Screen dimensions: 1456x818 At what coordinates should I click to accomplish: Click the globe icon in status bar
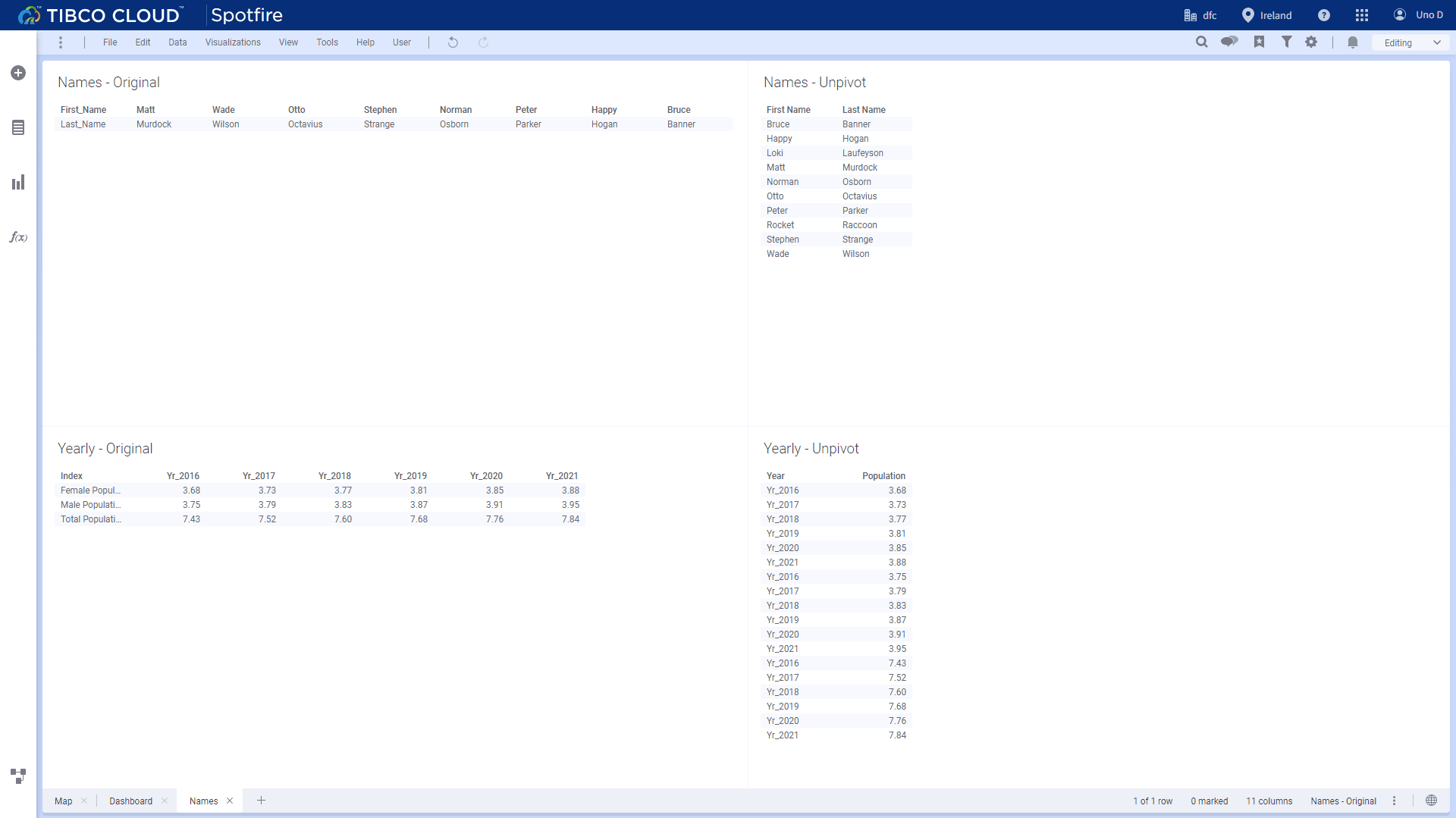(1432, 801)
